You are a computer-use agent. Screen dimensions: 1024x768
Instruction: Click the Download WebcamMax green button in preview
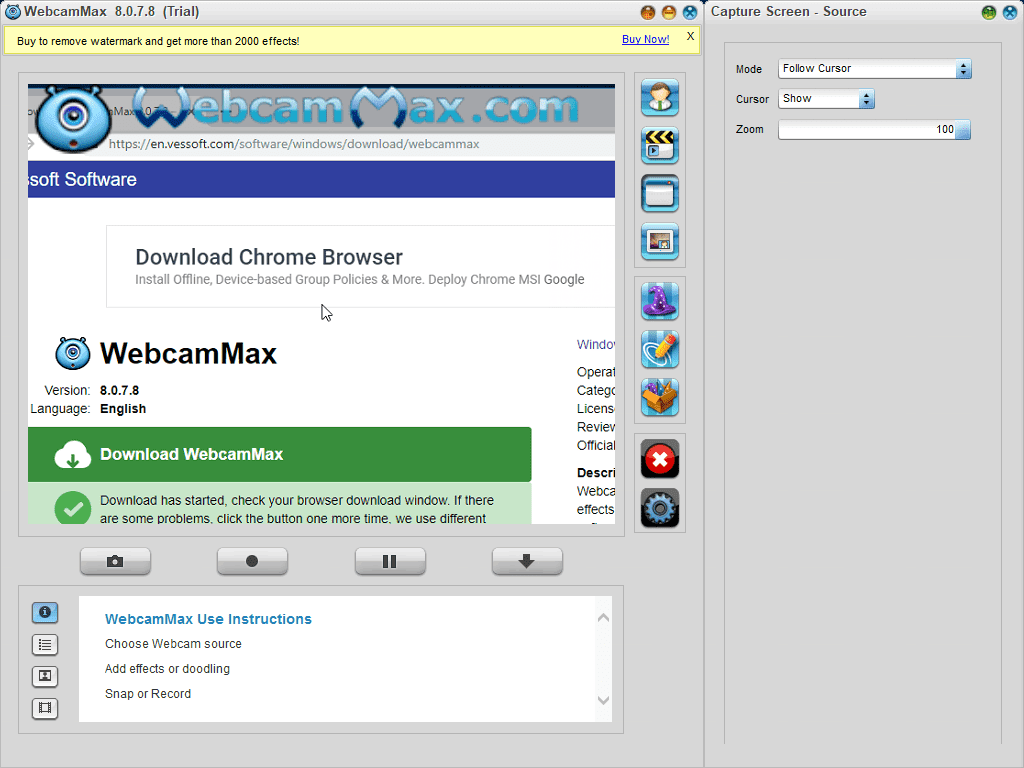coord(280,455)
